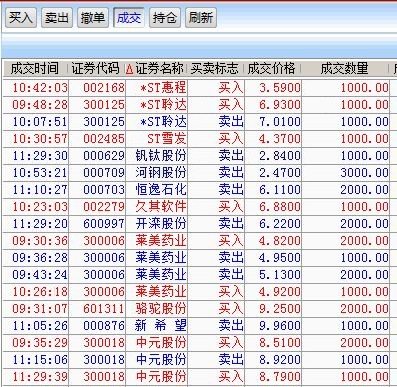Click stock name 恒逸石化
The image size is (397, 387).
click(x=161, y=190)
